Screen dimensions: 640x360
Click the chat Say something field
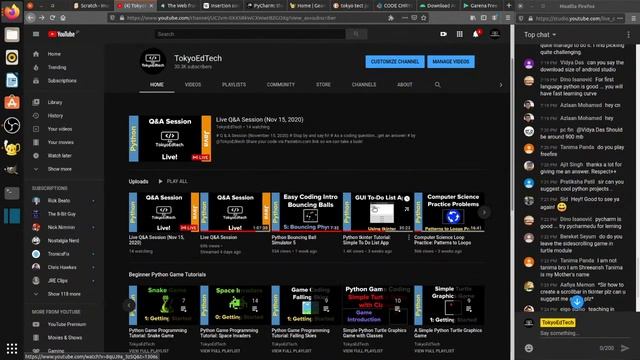584,333
